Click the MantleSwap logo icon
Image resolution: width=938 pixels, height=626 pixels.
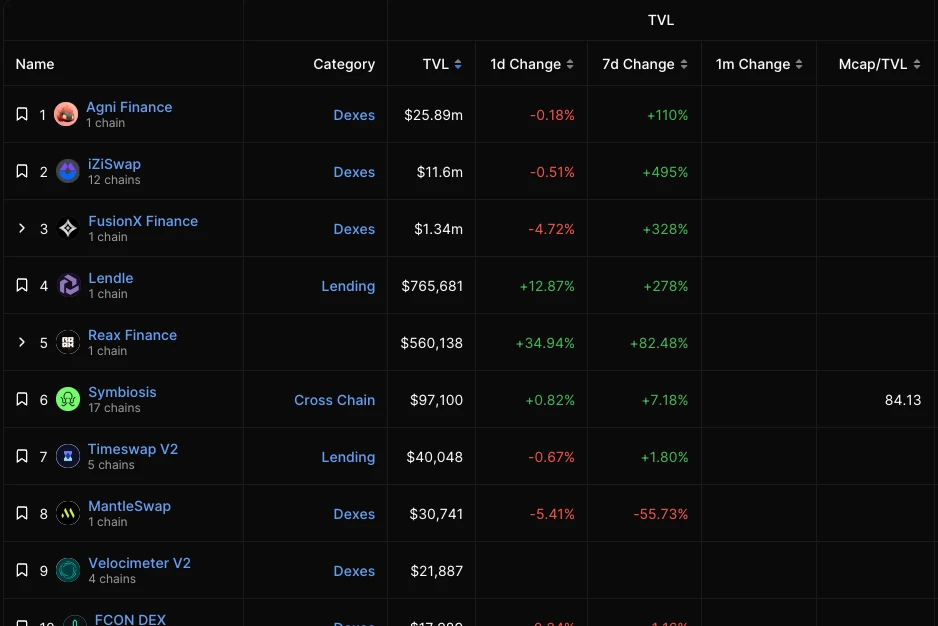68,513
